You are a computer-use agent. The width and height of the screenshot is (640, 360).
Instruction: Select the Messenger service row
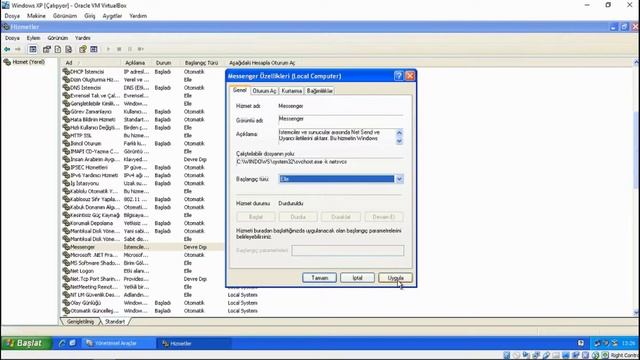point(142,247)
